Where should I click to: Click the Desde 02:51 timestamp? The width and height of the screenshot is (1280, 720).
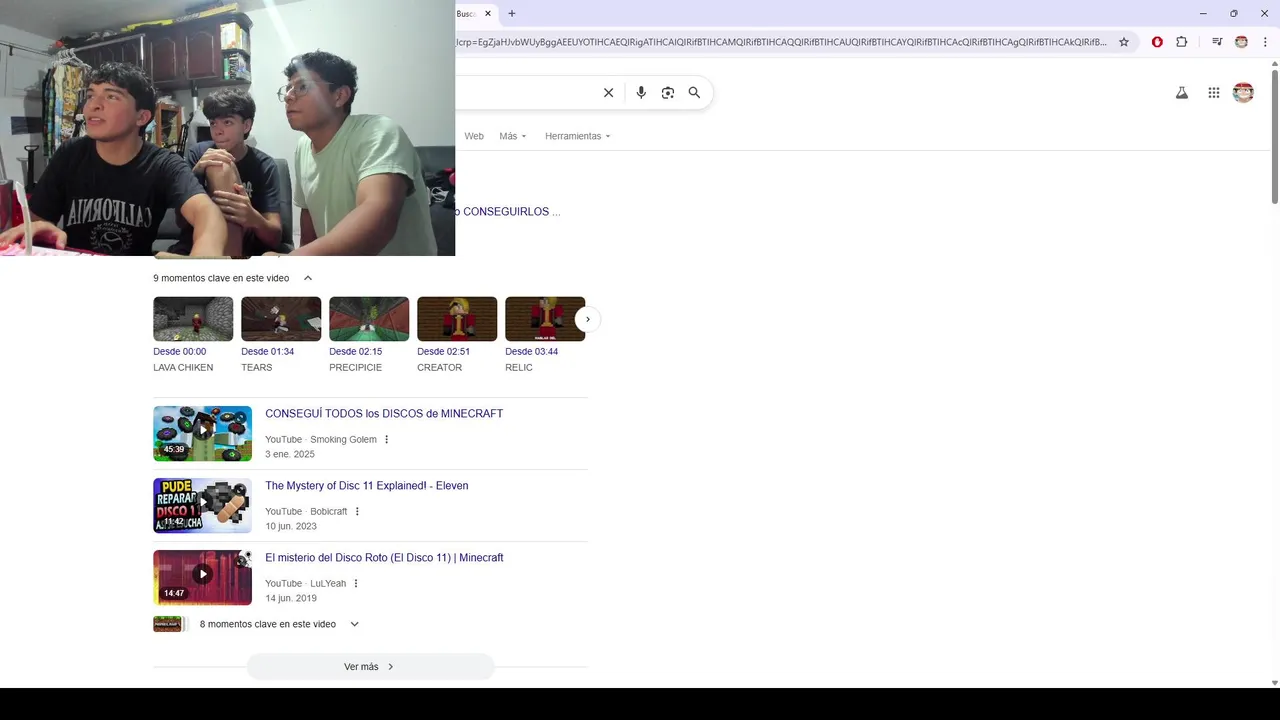click(x=443, y=352)
